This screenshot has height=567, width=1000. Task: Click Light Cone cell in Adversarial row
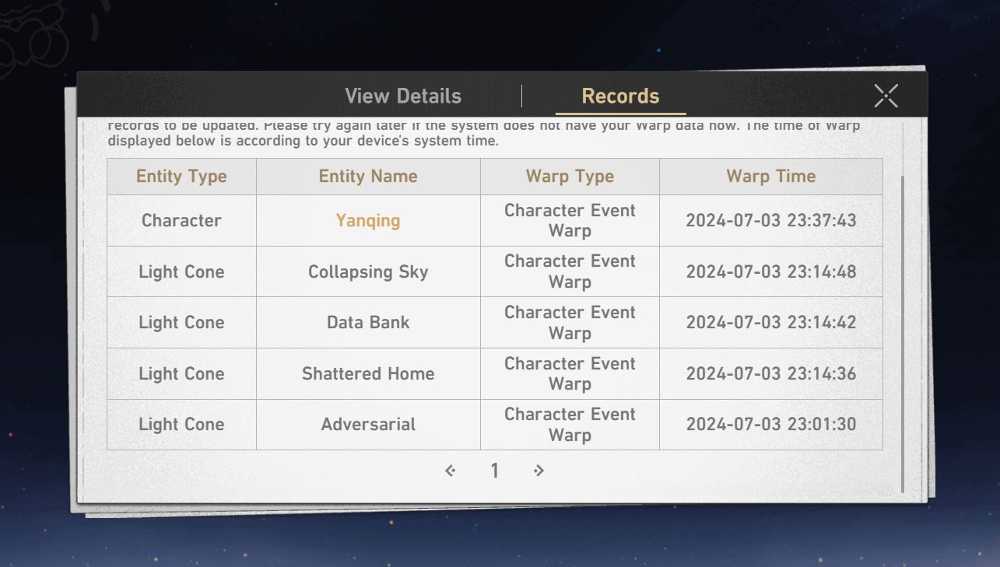(x=182, y=424)
